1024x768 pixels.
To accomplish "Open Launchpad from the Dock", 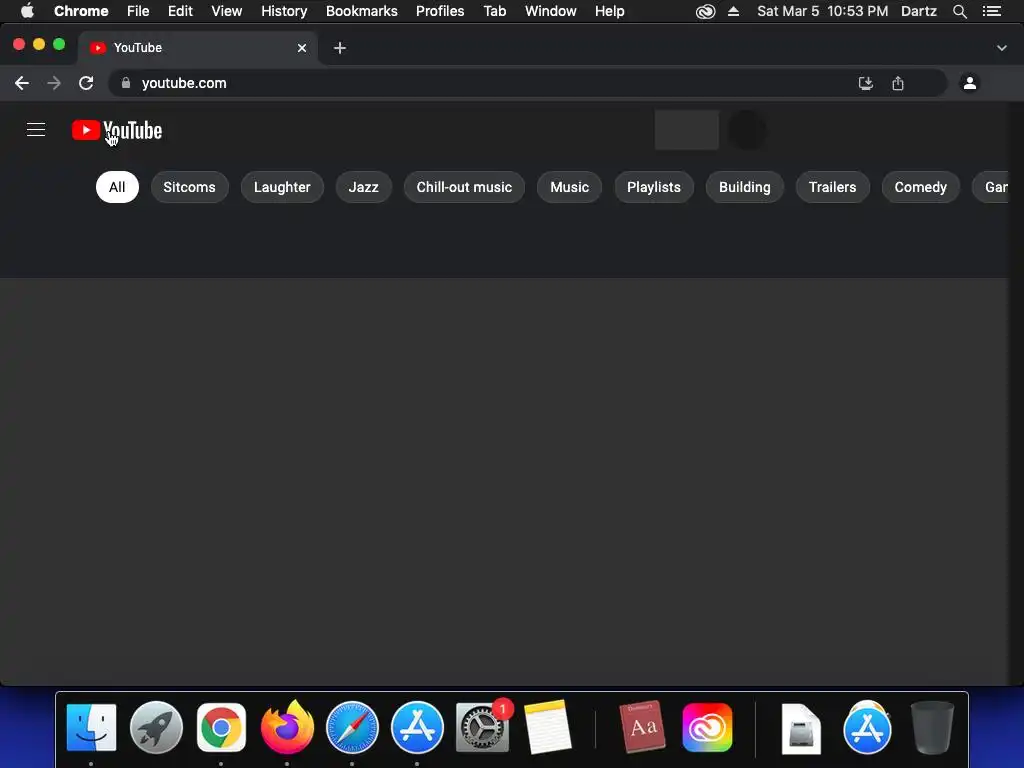I will point(156,728).
